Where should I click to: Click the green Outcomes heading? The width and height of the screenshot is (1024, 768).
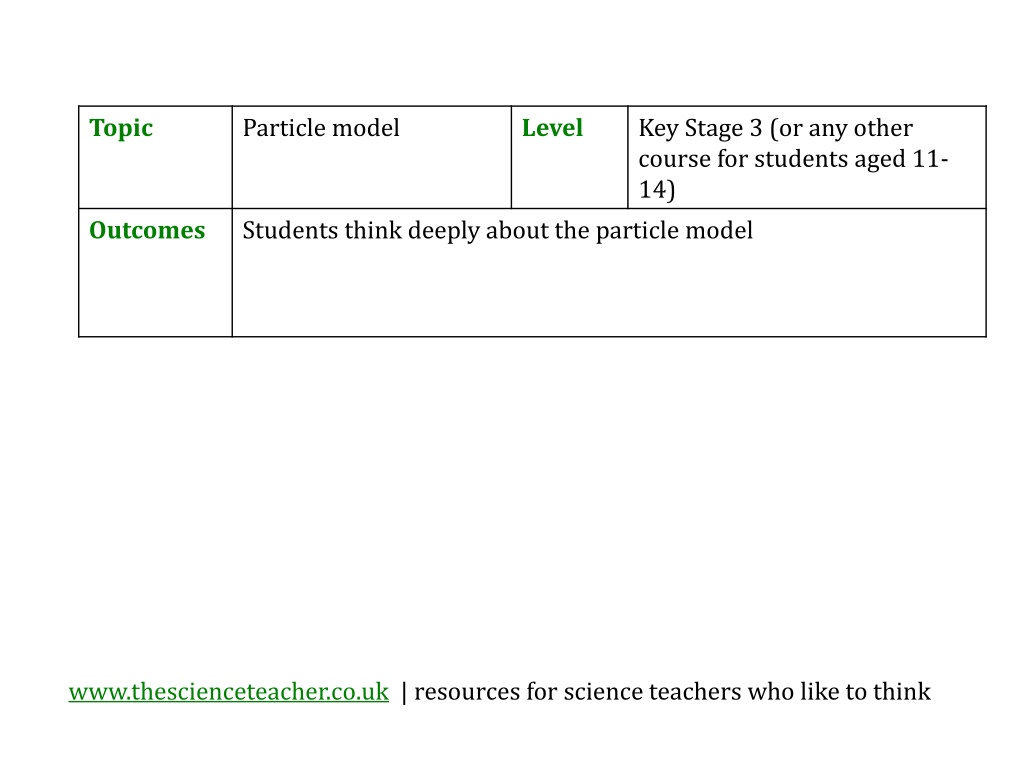(x=147, y=231)
